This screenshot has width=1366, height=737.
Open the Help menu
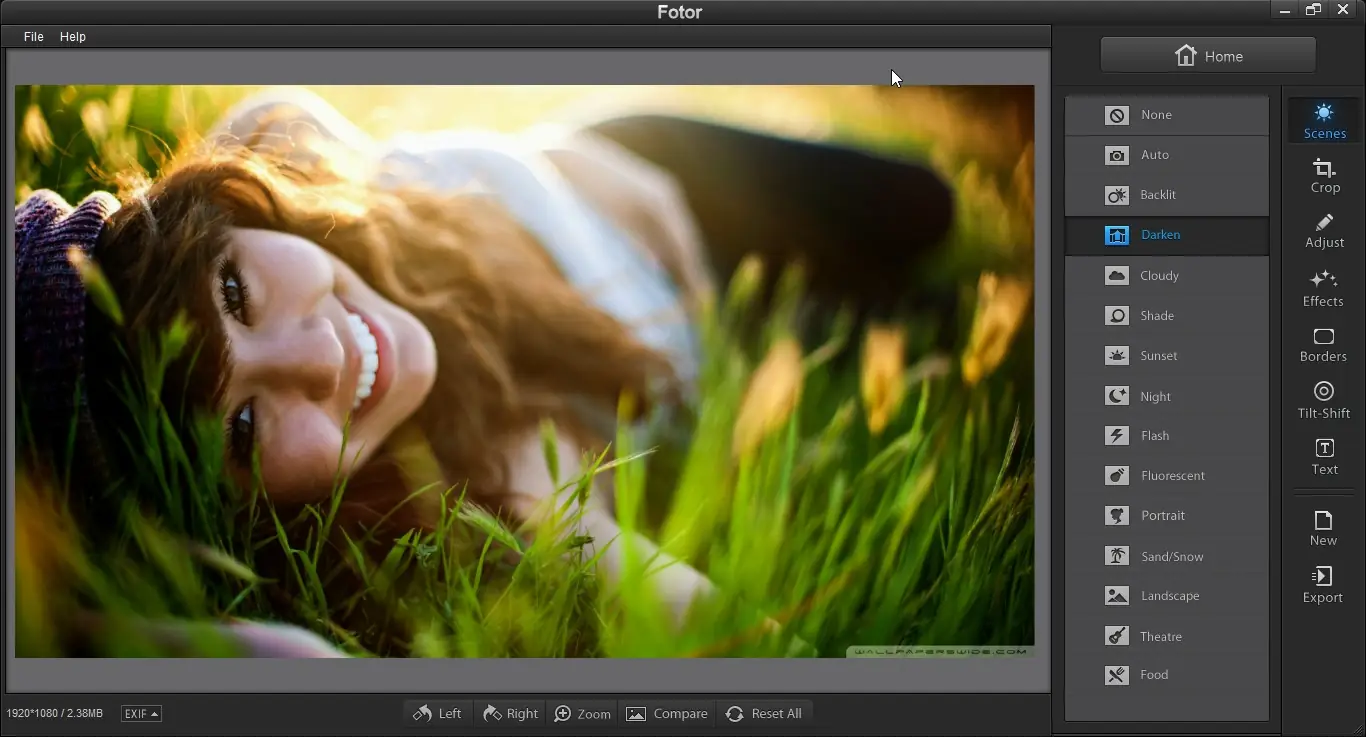coord(73,36)
